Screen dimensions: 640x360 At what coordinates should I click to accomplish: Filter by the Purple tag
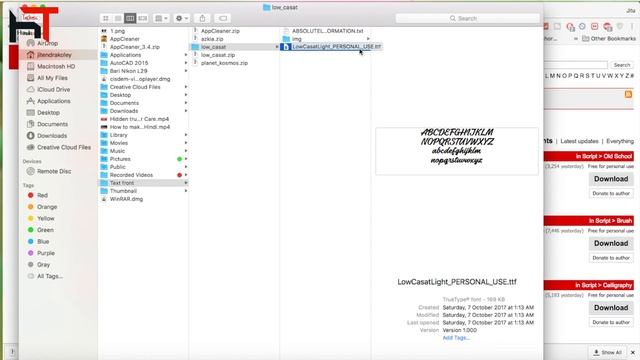point(46,253)
